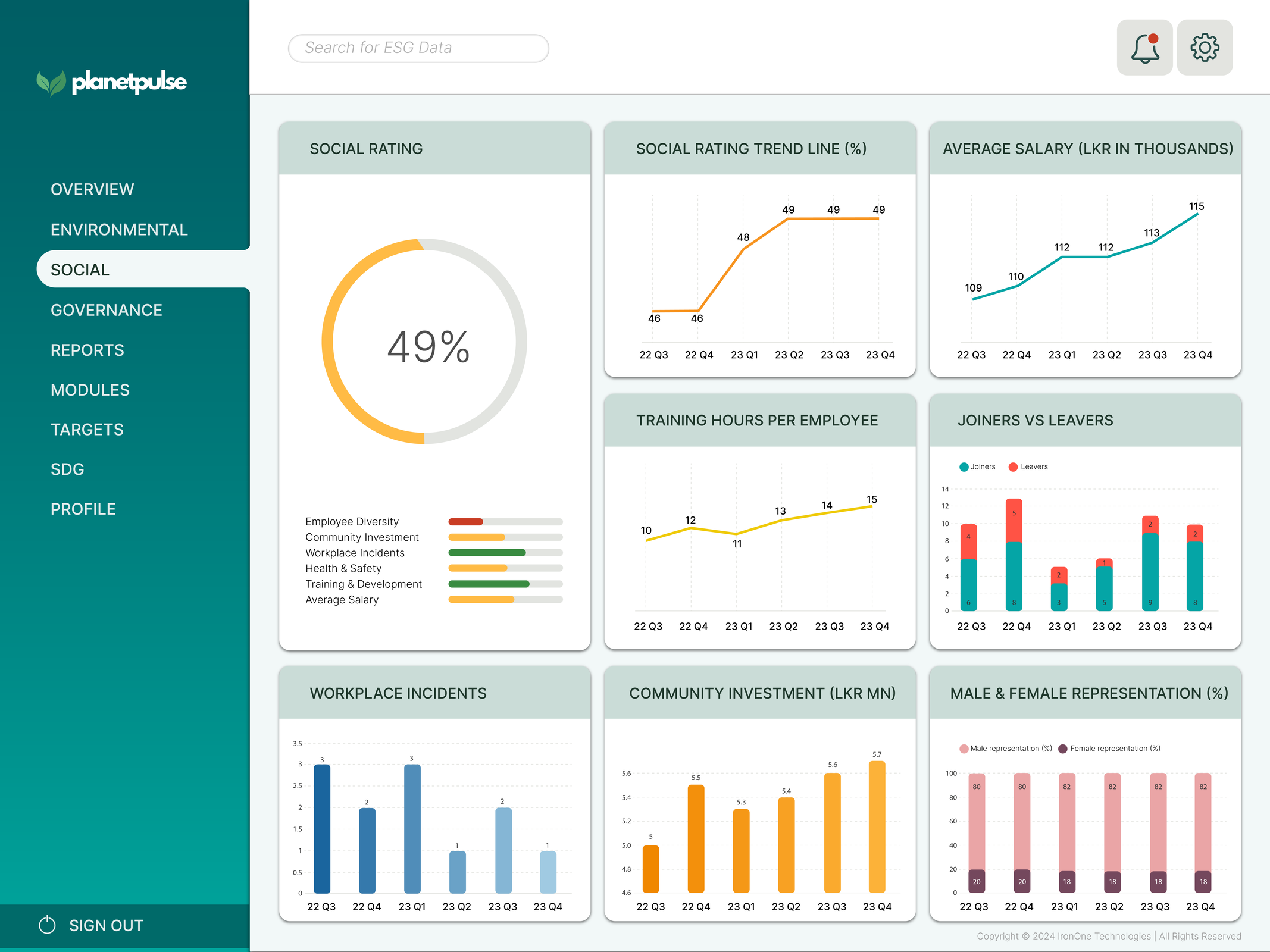Image resolution: width=1270 pixels, height=952 pixels.
Task: Click the 48 social rating trend point
Action: pos(743,249)
